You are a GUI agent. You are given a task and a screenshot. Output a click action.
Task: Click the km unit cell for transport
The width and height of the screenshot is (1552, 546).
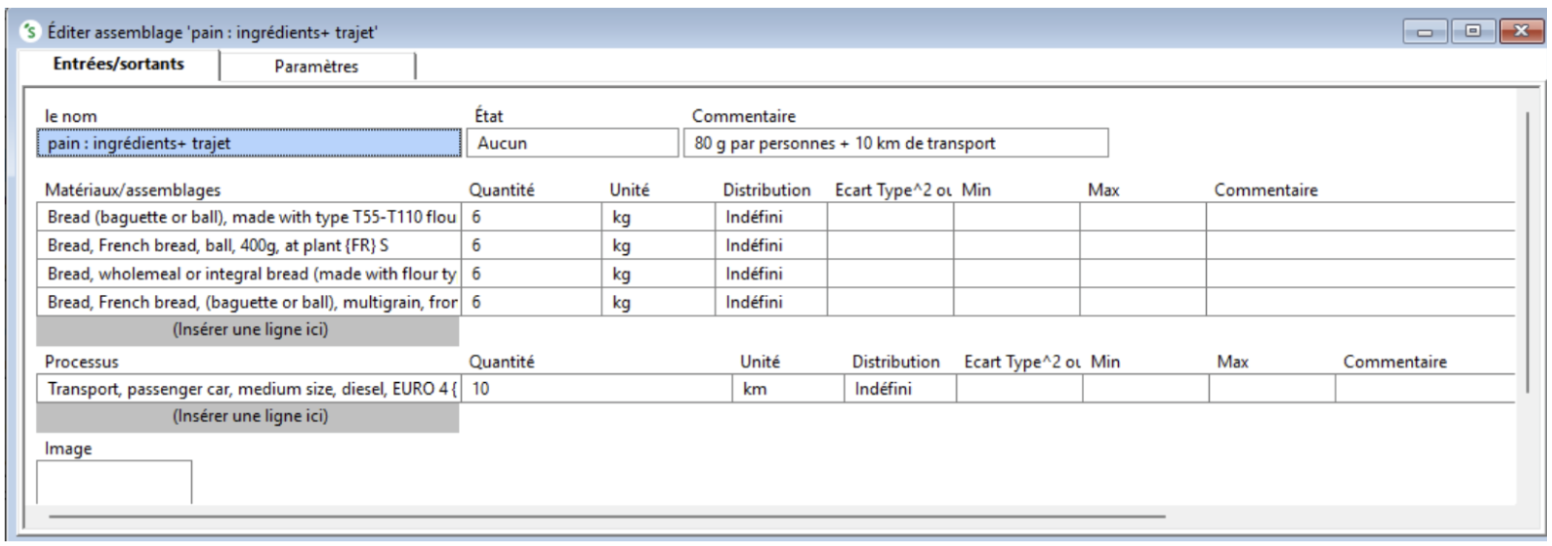(787, 388)
